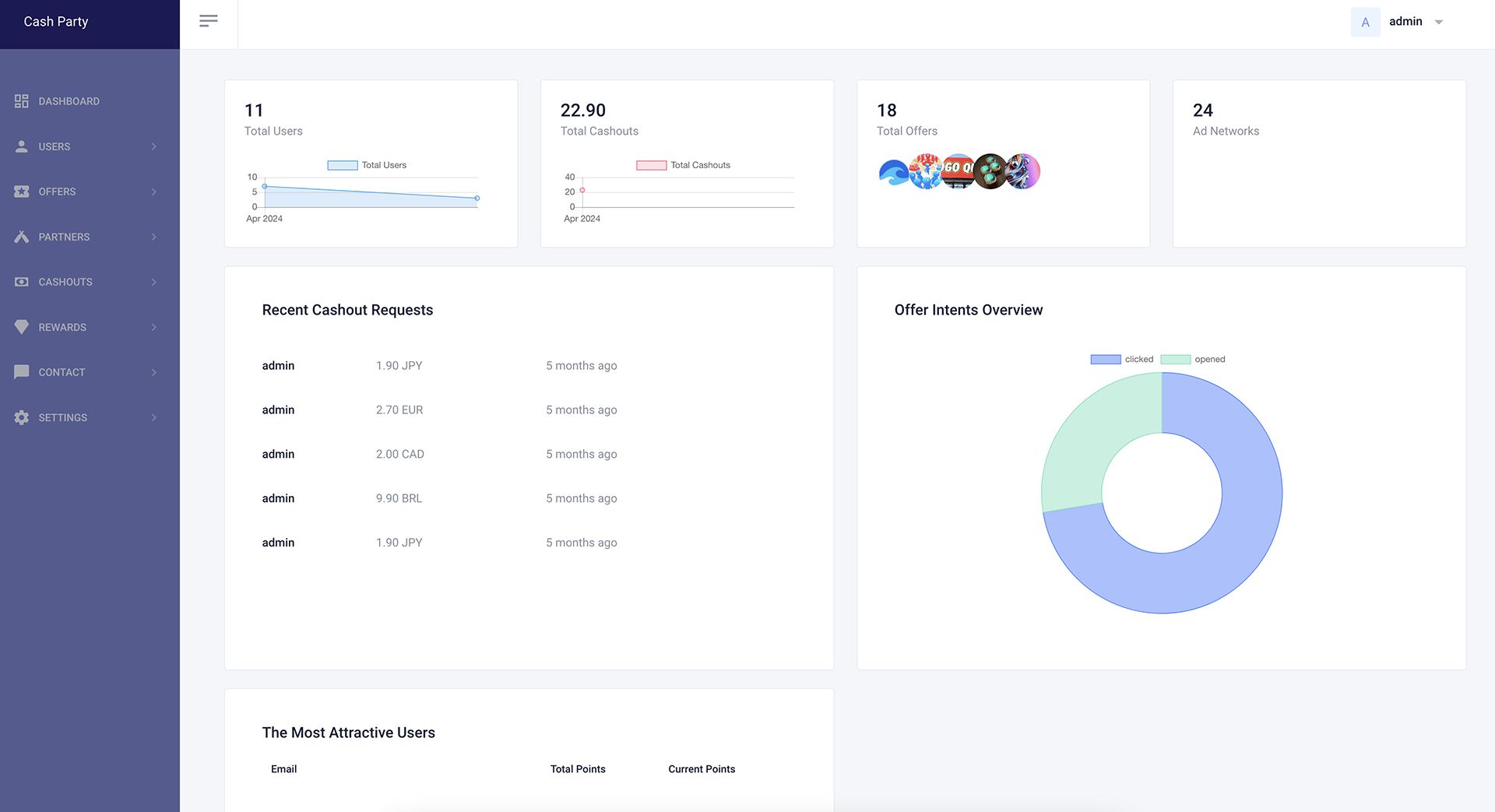Expand the Settings submenu chevron
The width and height of the screenshot is (1495, 812).
(x=154, y=417)
